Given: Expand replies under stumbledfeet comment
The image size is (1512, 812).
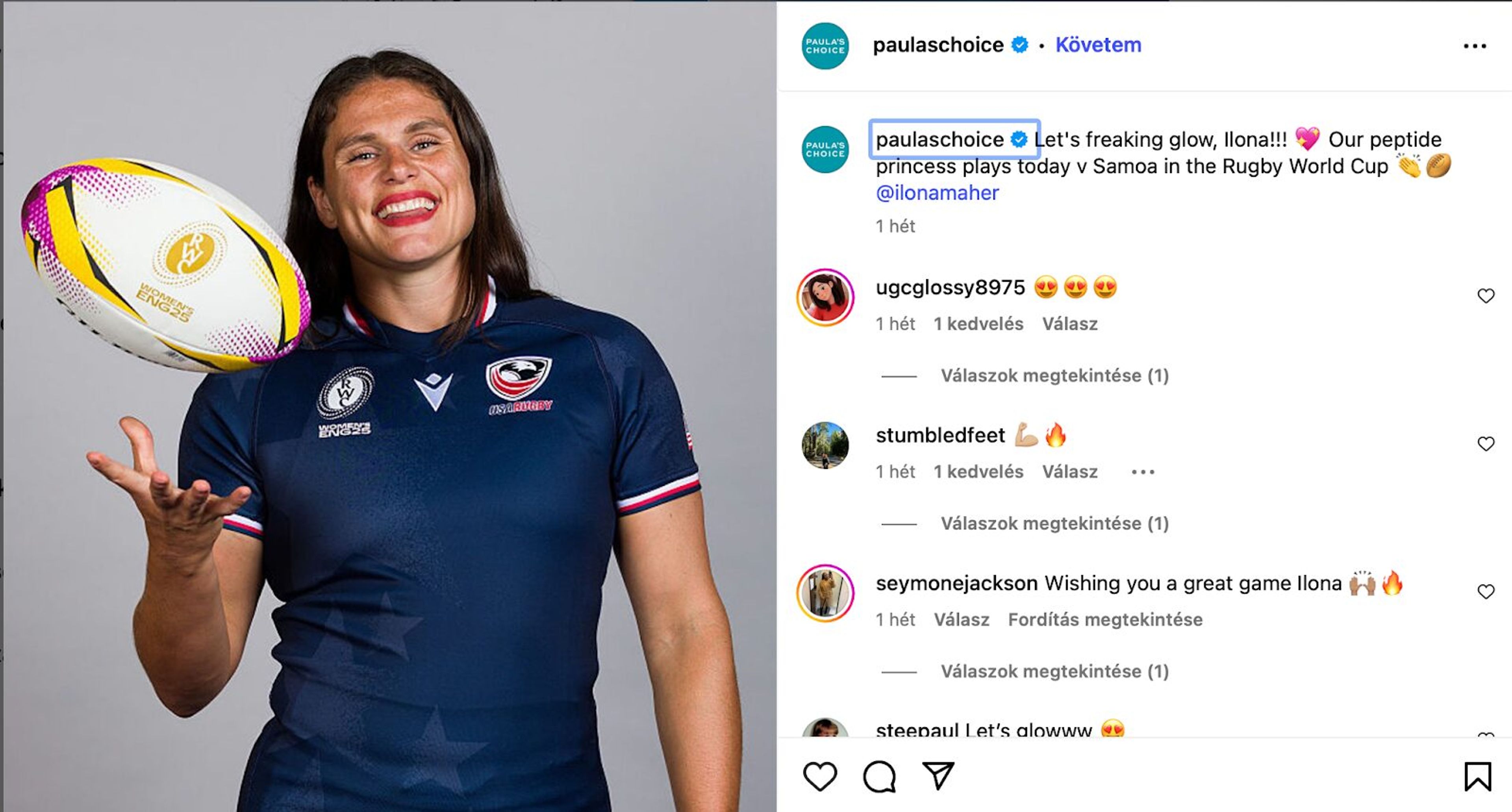Looking at the screenshot, I should click(x=1055, y=523).
